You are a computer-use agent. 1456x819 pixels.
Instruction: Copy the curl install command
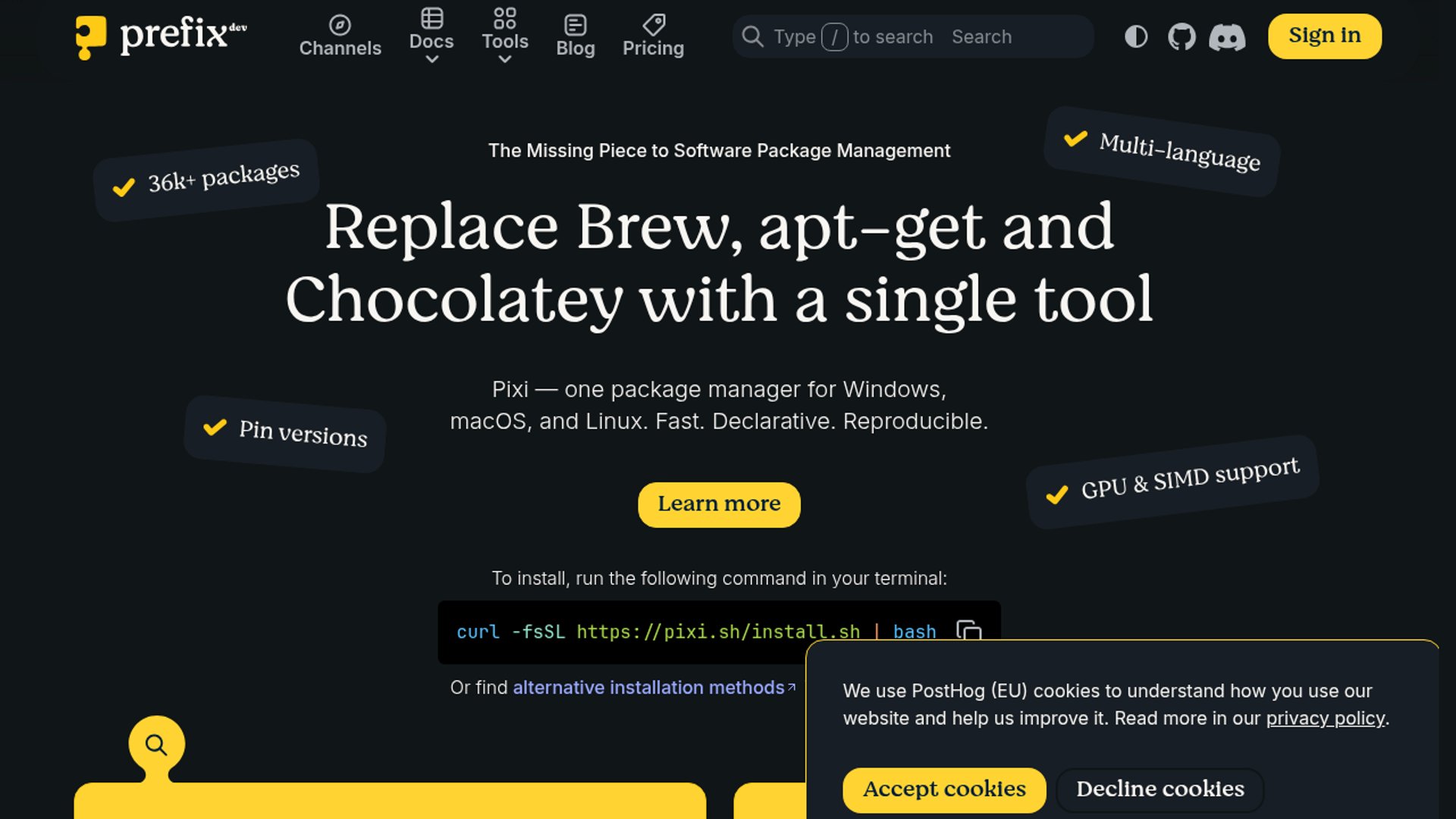coord(968,630)
